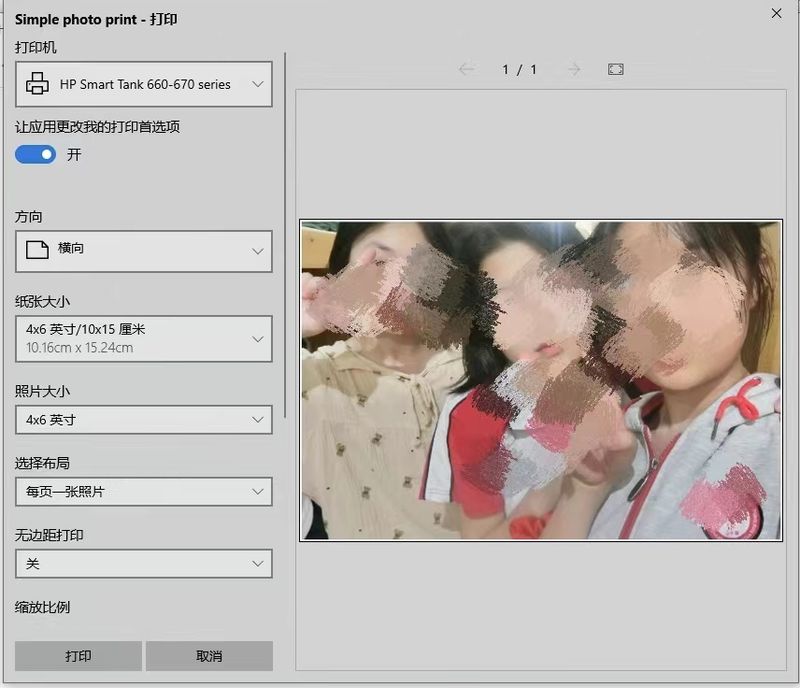This screenshot has height=688, width=800.
Task: Click the 开 label next to toggle
Action: coord(74,155)
